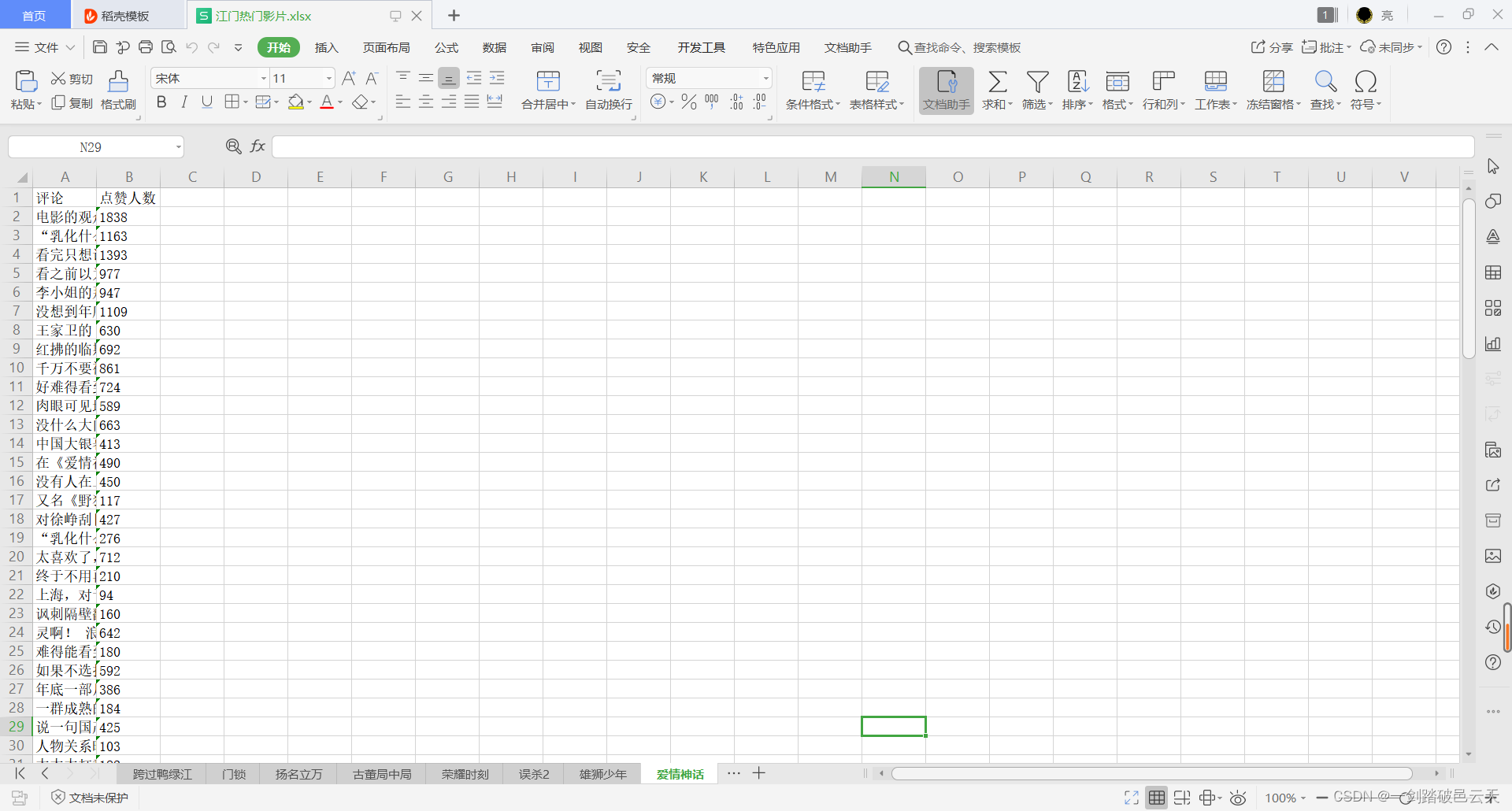This screenshot has height=811, width=1512.
Task: Open the borders dropdown arrow
Action: 246,102
